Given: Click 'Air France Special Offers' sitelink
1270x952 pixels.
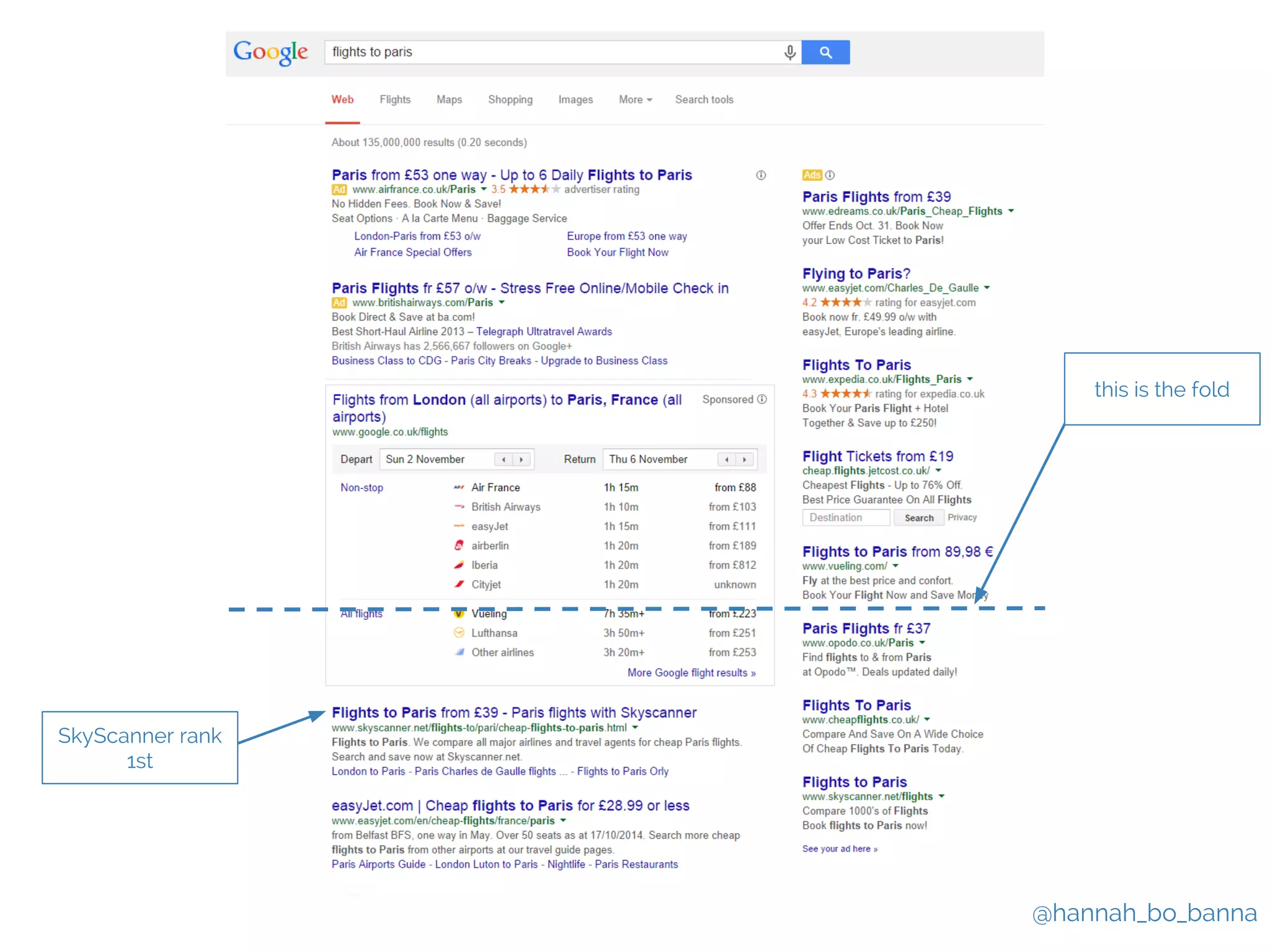Looking at the screenshot, I should [413, 252].
